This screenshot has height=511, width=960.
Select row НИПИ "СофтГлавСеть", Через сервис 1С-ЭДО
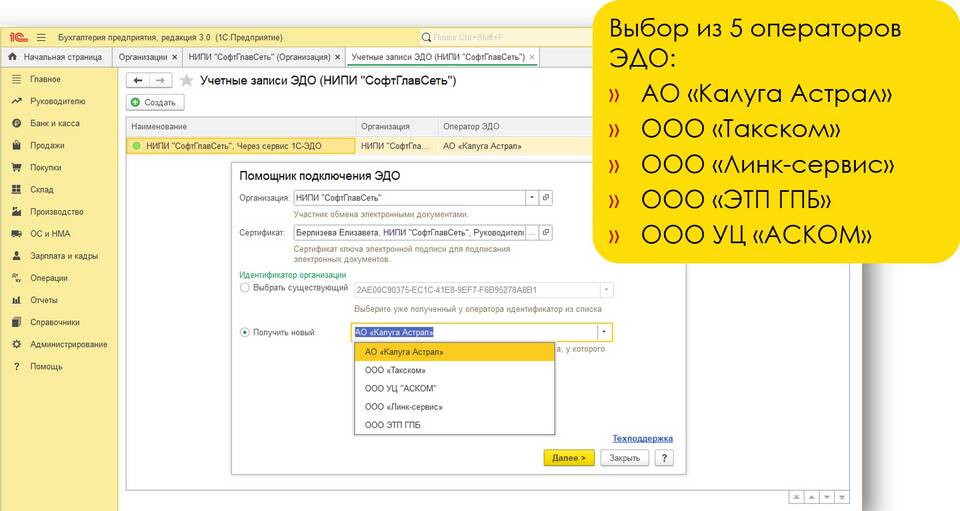click(241, 146)
